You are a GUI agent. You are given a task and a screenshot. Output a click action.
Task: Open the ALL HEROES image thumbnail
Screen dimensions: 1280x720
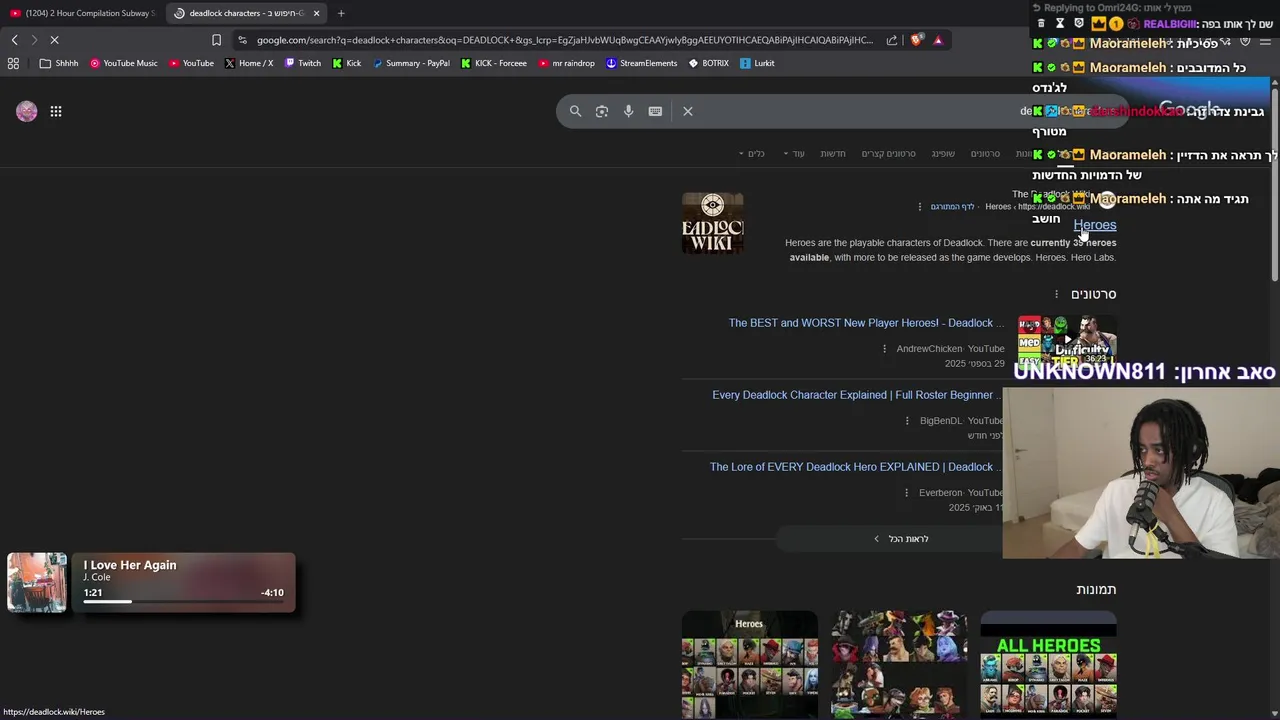point(1049,664)
